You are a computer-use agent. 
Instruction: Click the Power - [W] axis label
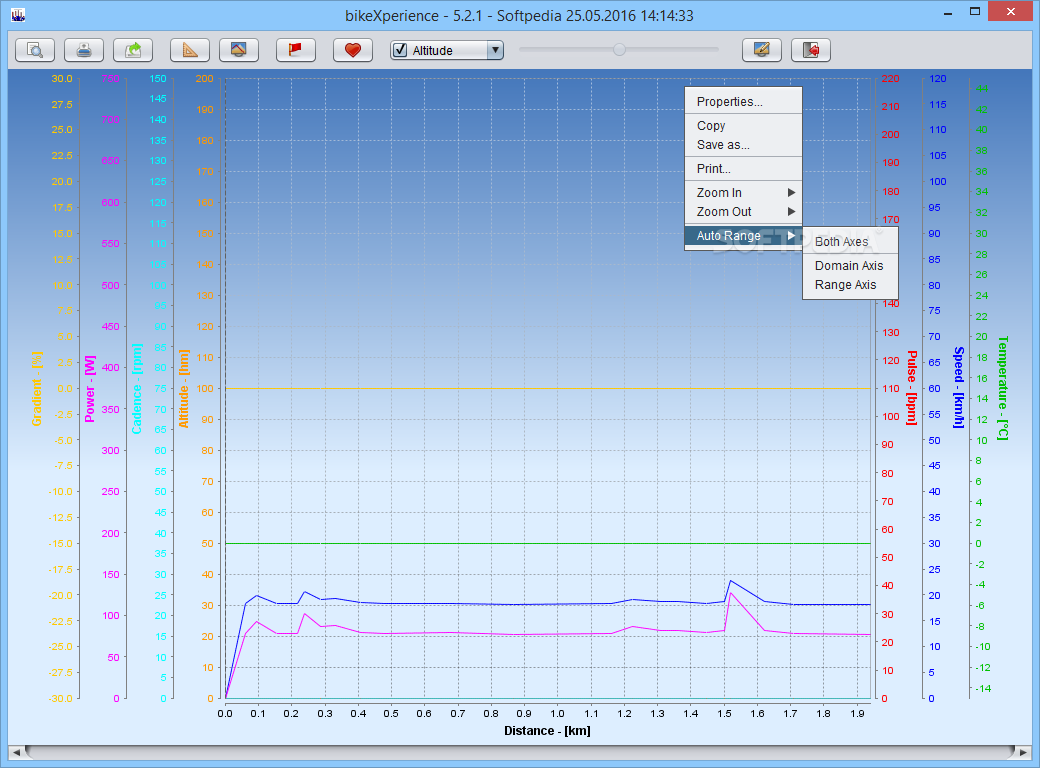(90, 389)
